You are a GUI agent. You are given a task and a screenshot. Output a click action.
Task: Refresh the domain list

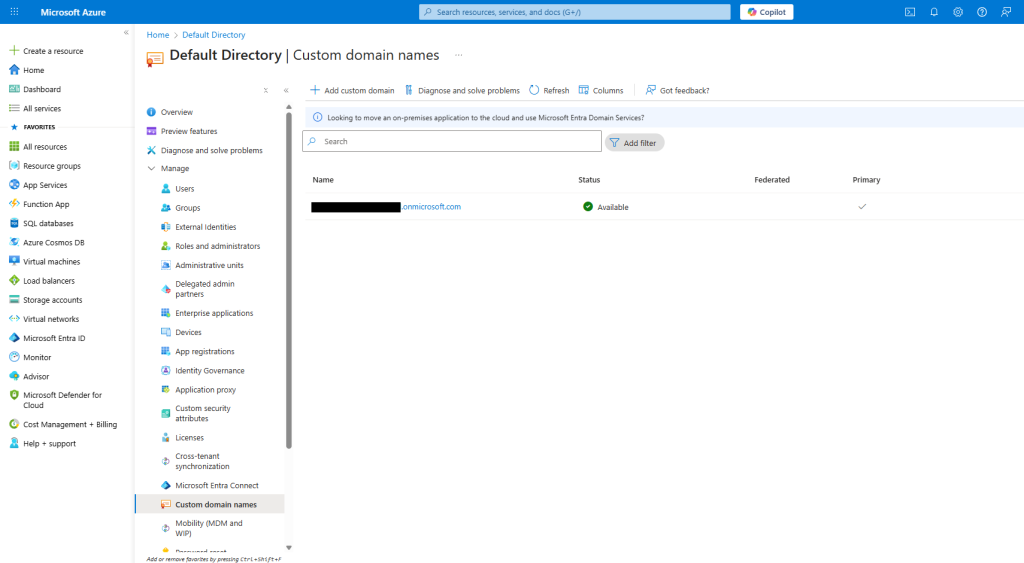point(549,90)
